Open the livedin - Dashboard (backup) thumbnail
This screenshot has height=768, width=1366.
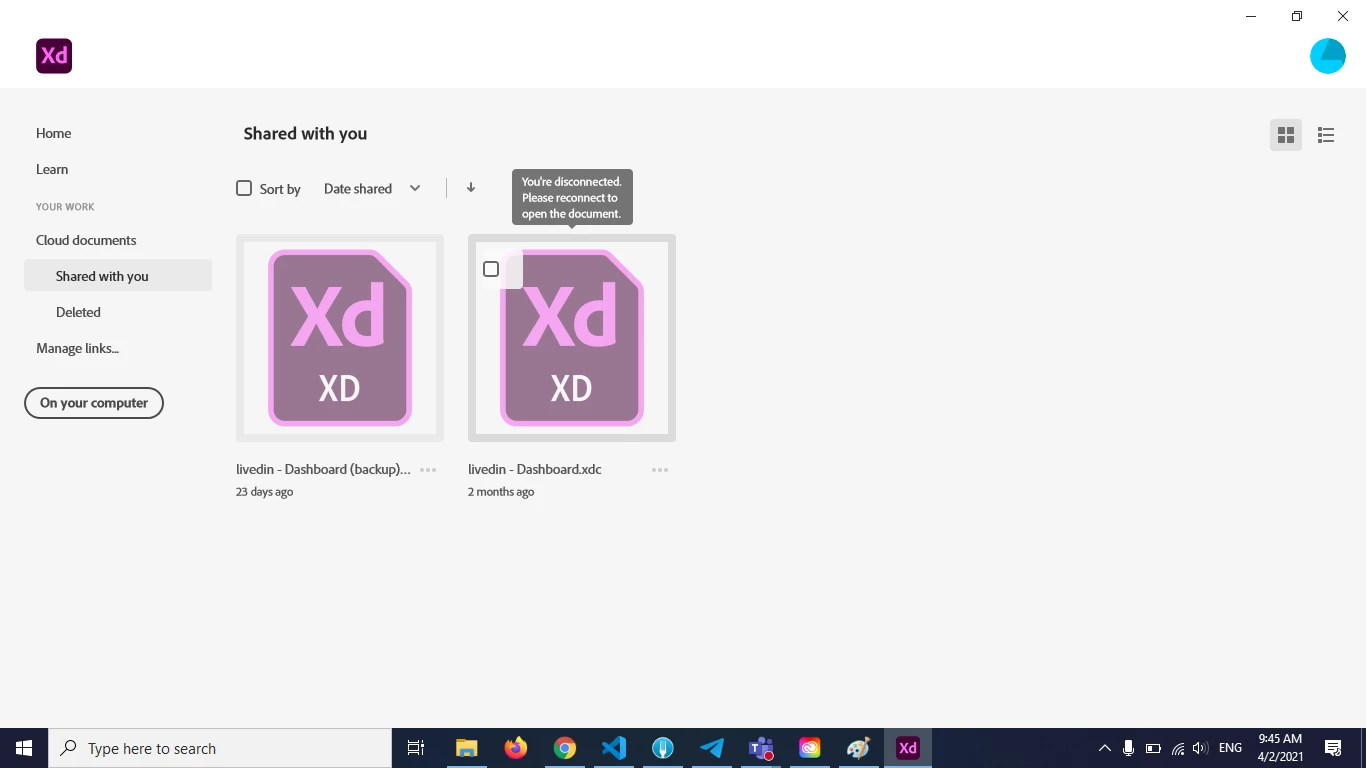[340, 338]
